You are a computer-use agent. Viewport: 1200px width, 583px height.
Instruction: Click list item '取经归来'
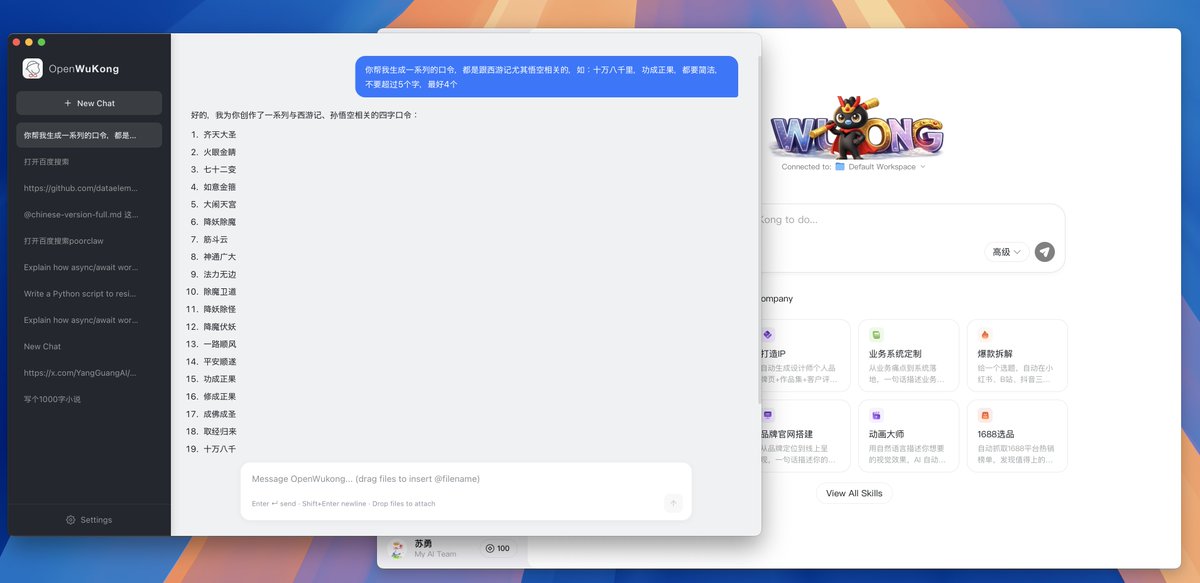tap(220, 432)
